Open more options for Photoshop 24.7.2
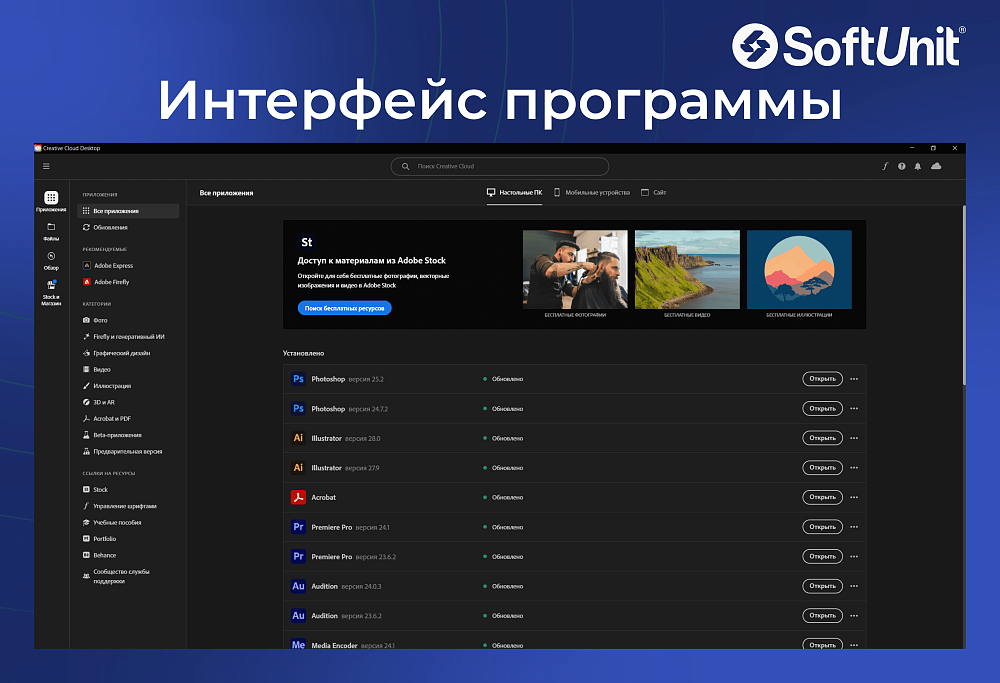Image resolution: width=1000 pixels, height=683 pixels. pos(854,408)
